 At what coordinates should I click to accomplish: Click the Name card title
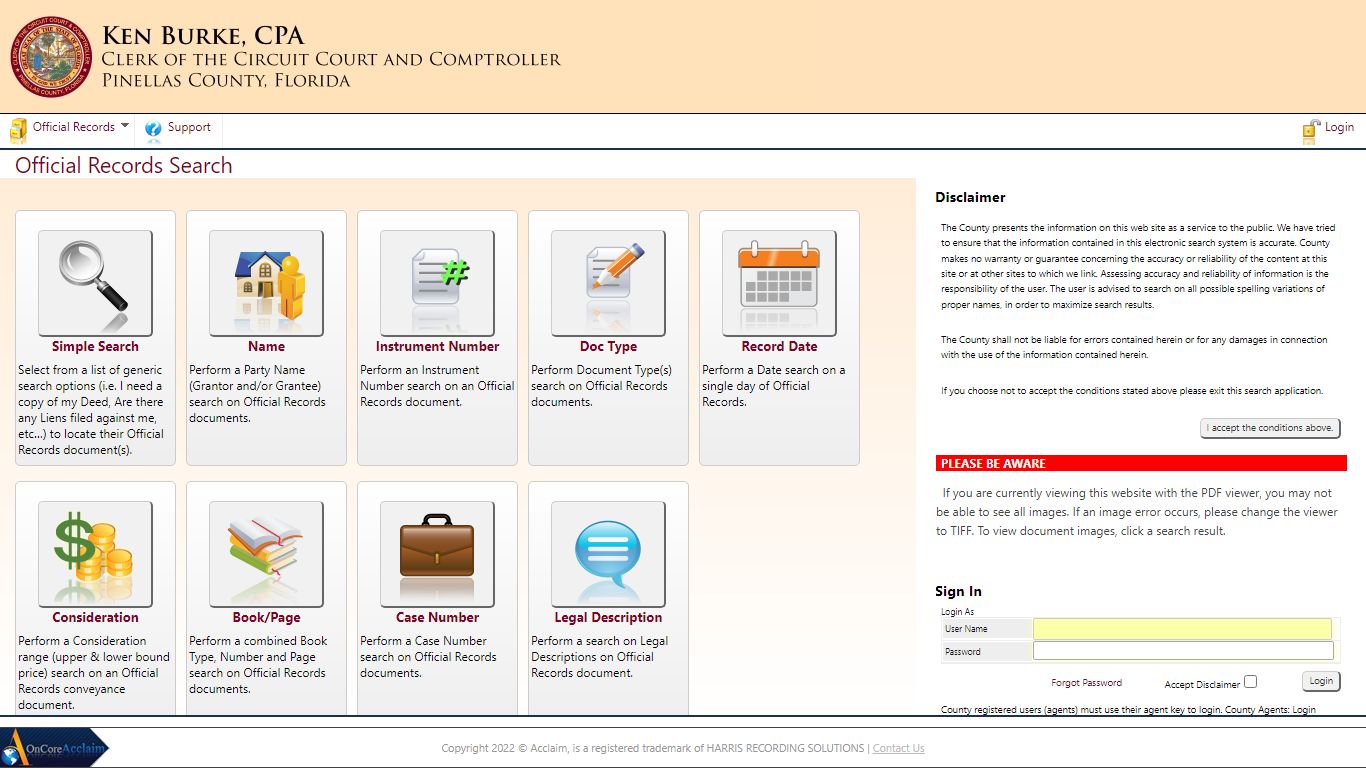[x=266, y=347]
